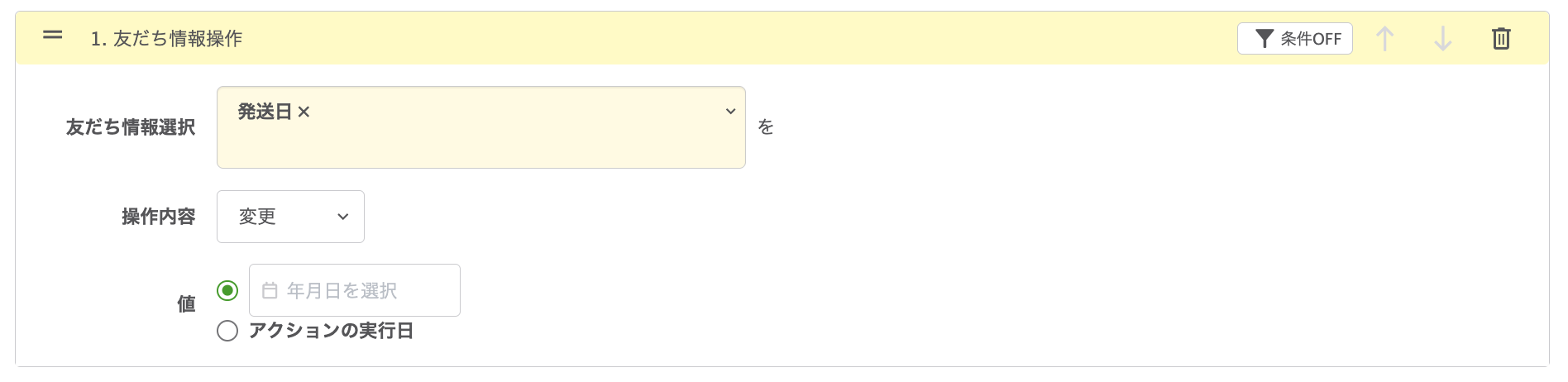Remove the 発送日 tag via its ×
Screen dimensions: 1568x382
tap(304, 112)
